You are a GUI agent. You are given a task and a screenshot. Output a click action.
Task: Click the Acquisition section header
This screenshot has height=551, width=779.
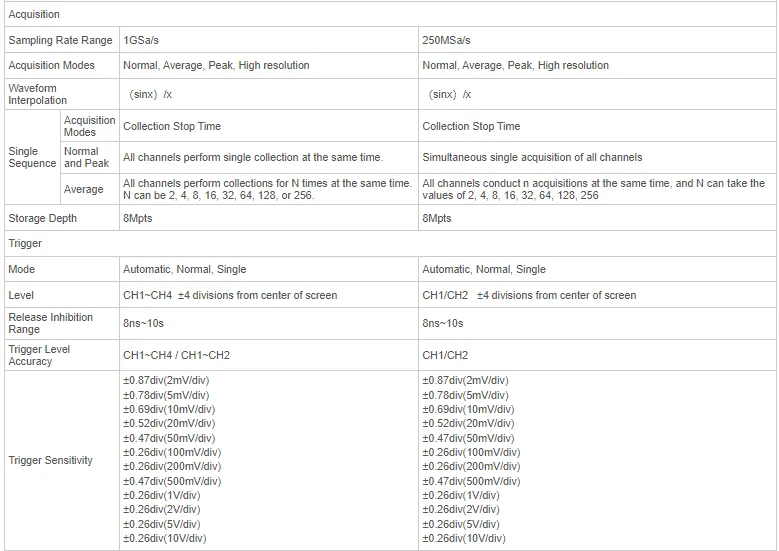coord(34,15)
